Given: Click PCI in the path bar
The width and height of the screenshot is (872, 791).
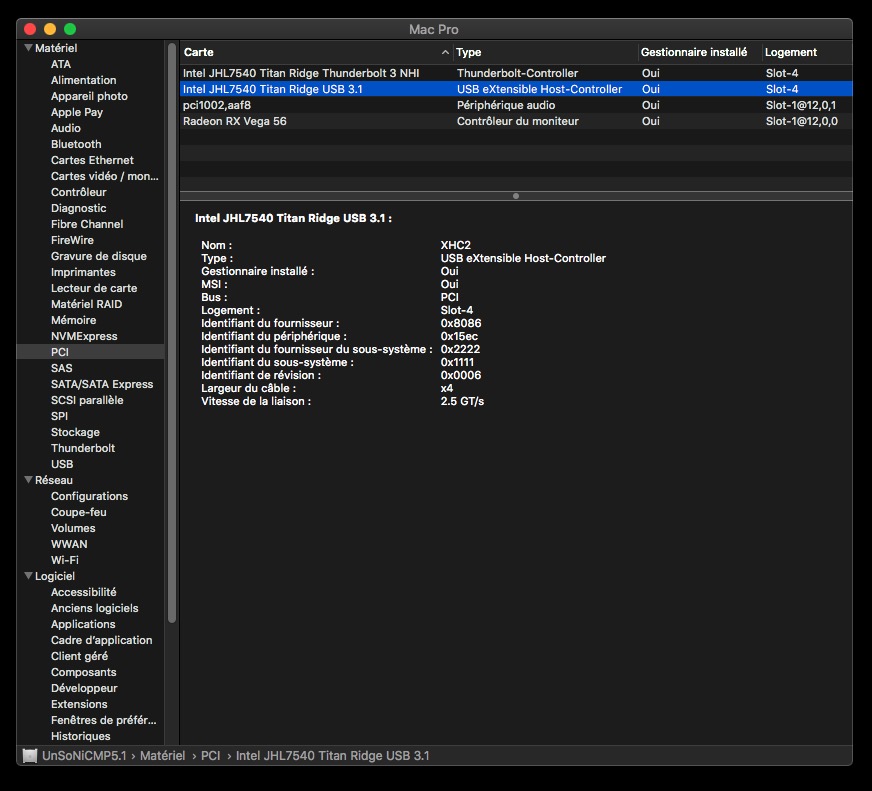Looking at the screenshot, I should click(210, 755).
